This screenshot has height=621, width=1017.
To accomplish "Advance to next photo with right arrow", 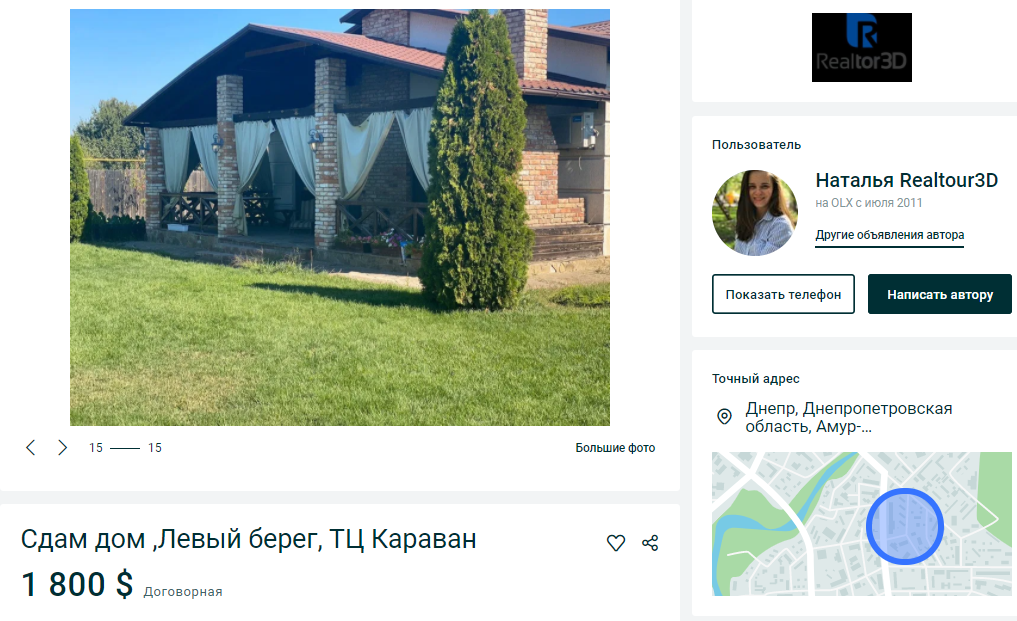I will point(62,447).
